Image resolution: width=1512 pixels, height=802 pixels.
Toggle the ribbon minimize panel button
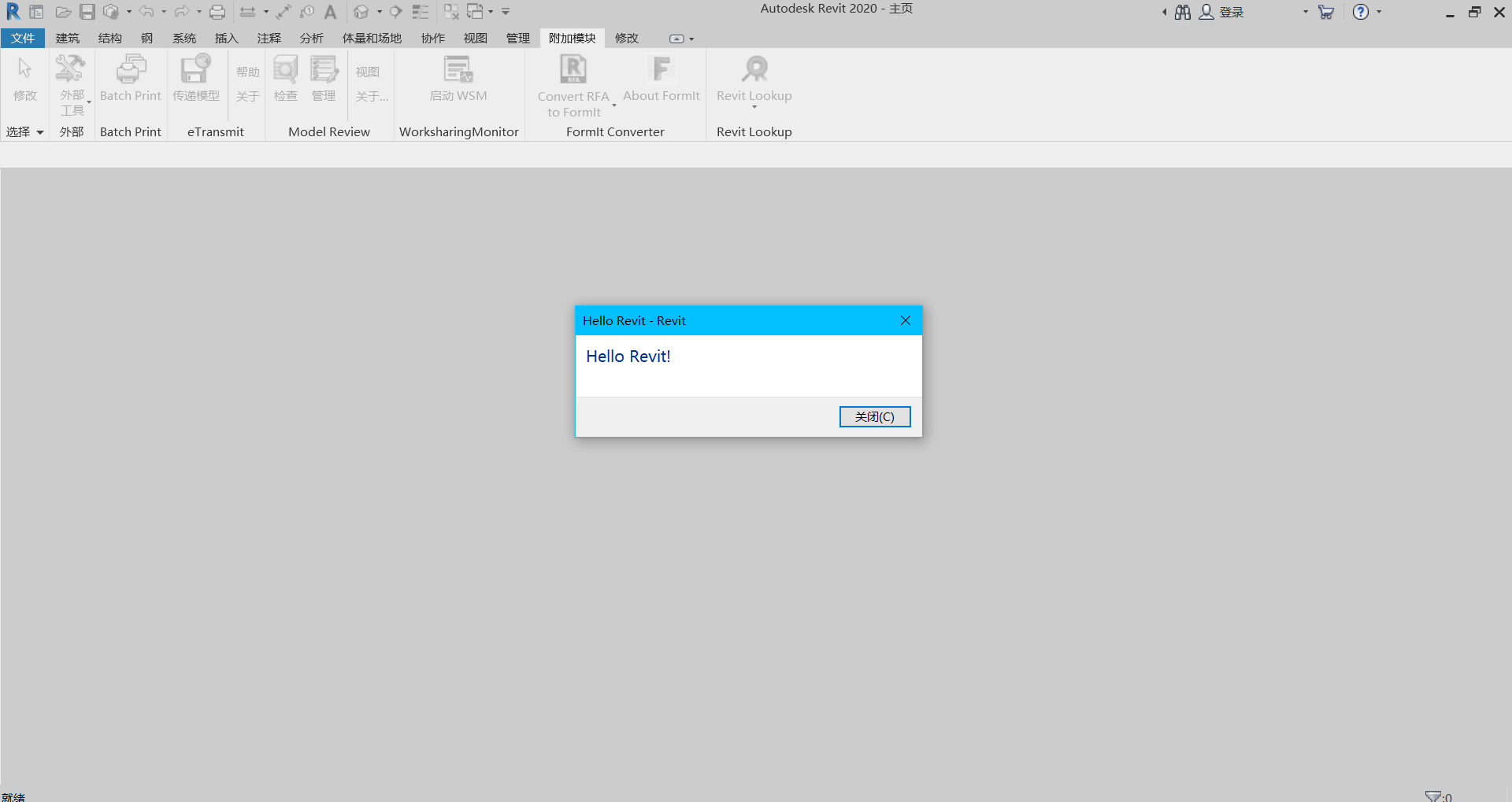tap(676, 39)
